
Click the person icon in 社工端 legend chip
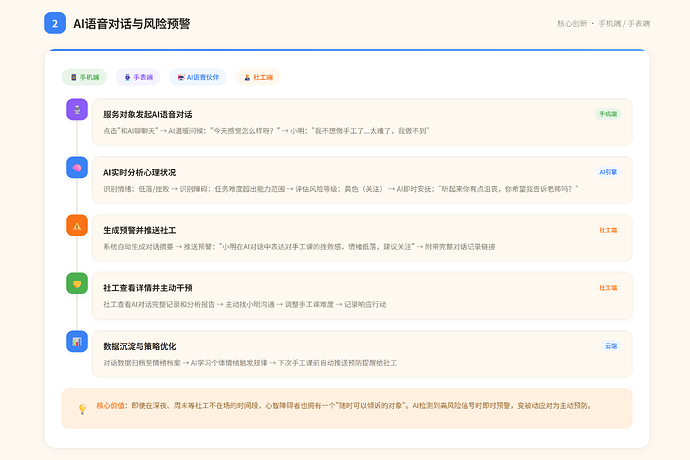247,77
